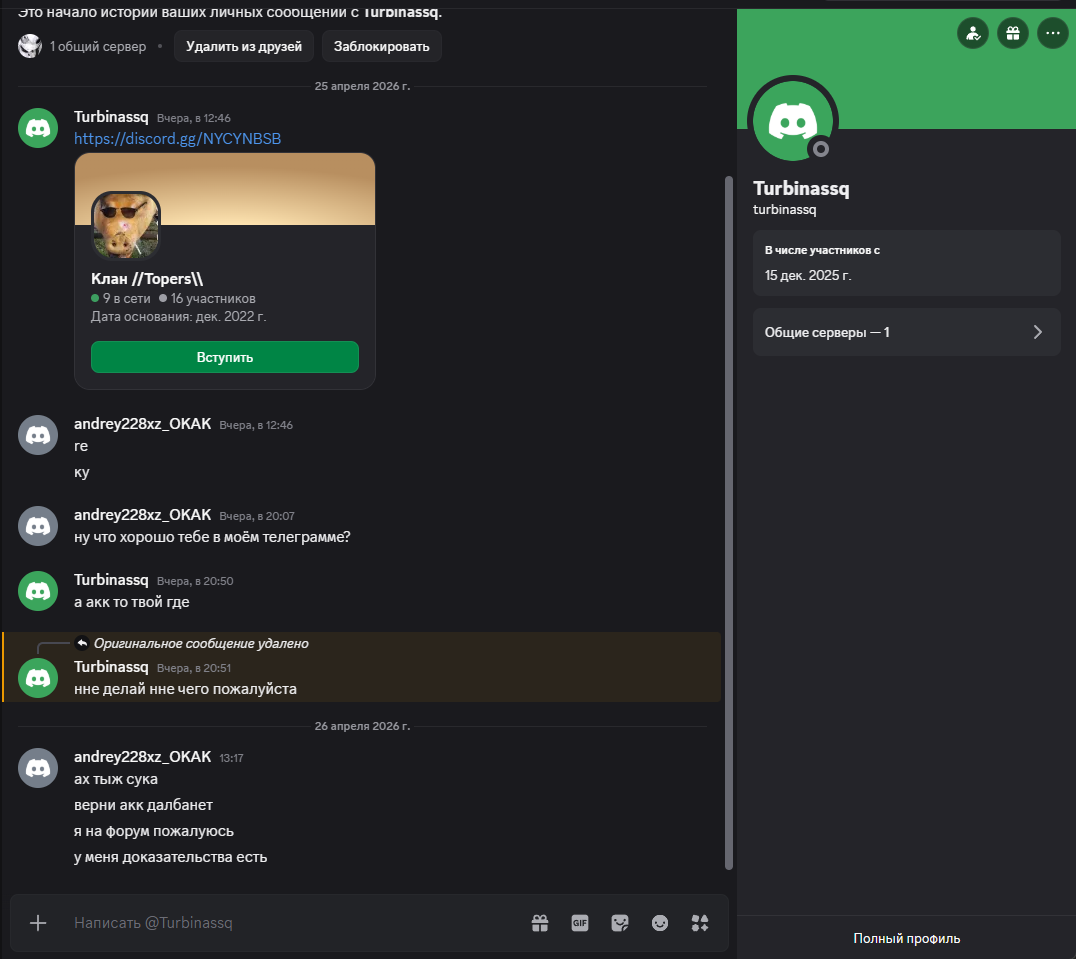This screenshot has height=959, width=1076.
Task: Open Полный профиль at panel bottom
Action: coord(906,938)
